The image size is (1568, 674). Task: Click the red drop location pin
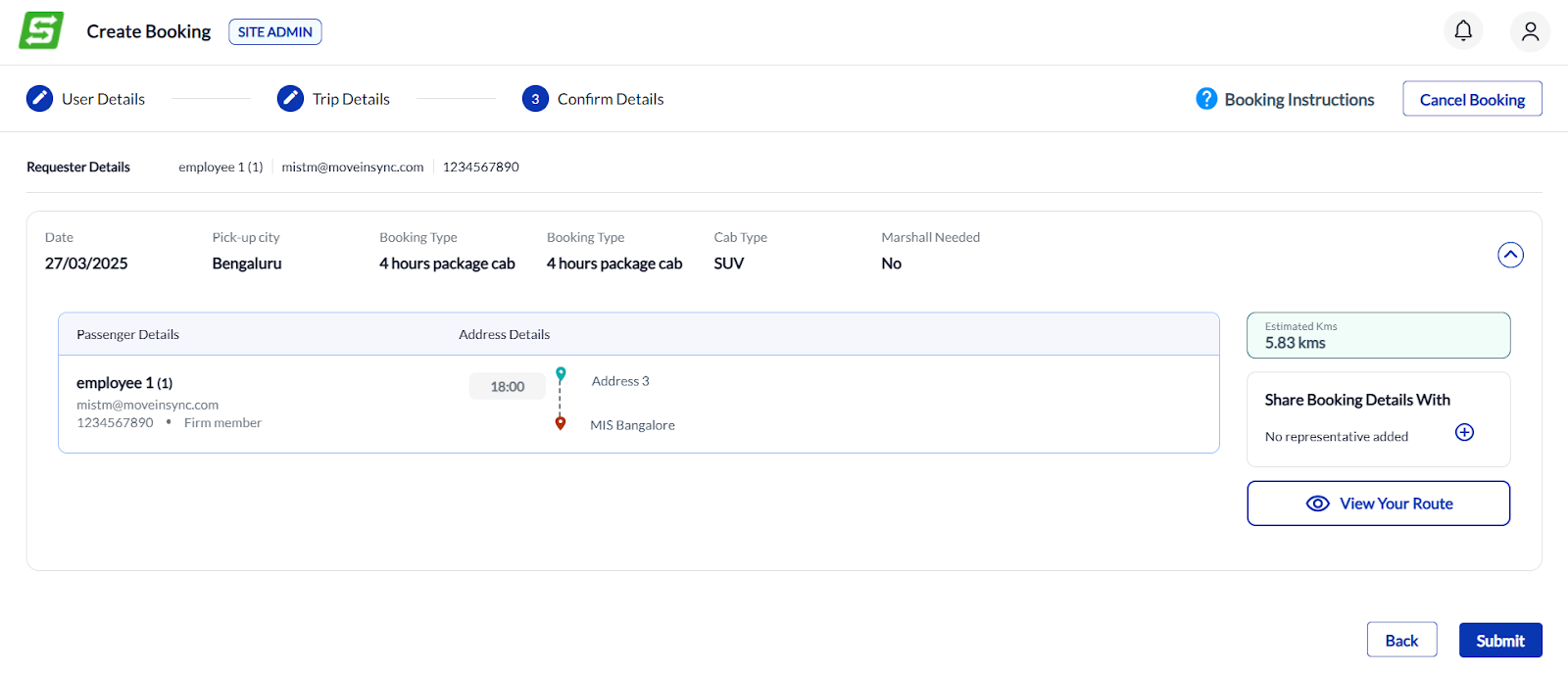(x=561, y=423)
